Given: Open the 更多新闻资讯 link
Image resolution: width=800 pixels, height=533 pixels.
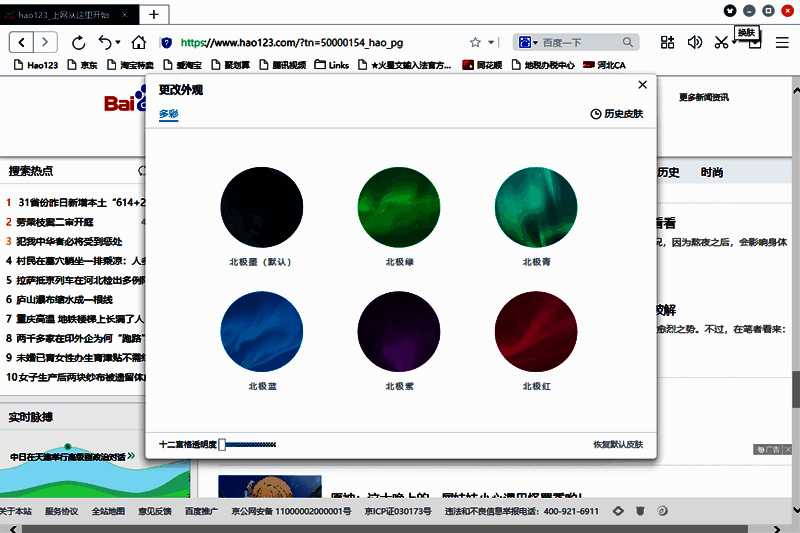Looking at the screenshot, I should pos(704,97).
